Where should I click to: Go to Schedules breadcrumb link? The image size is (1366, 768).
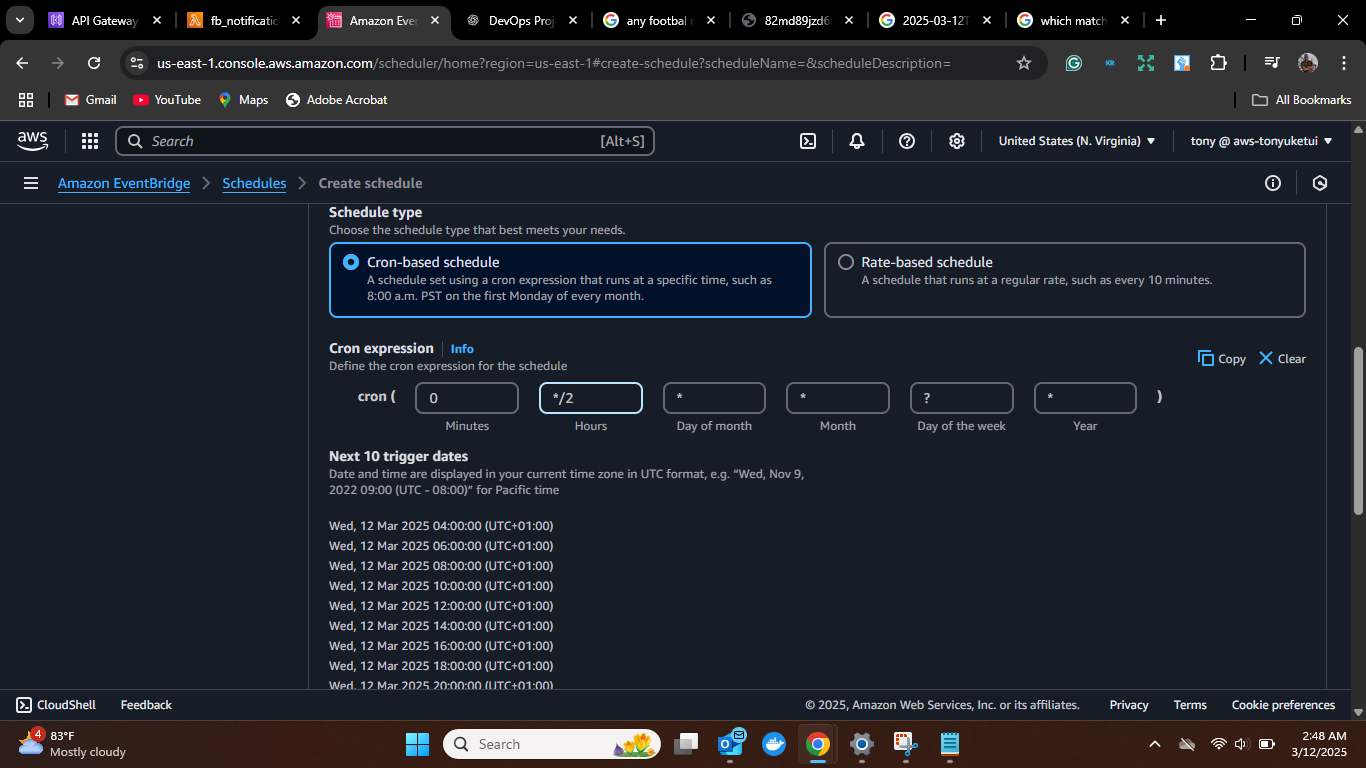(254, 183)
